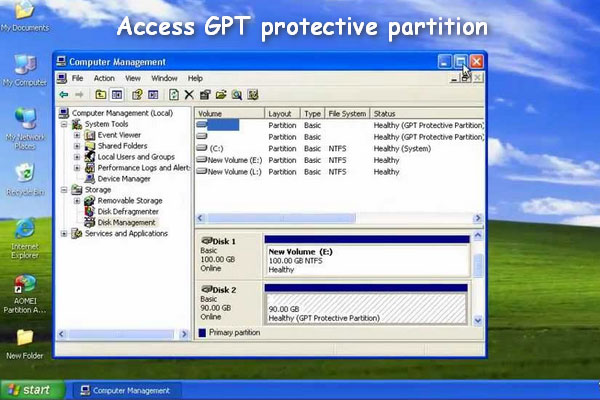Viewport: 600px width, 400px height.
Task: Select the New Volume (L:) row
Action: [340, 172]
